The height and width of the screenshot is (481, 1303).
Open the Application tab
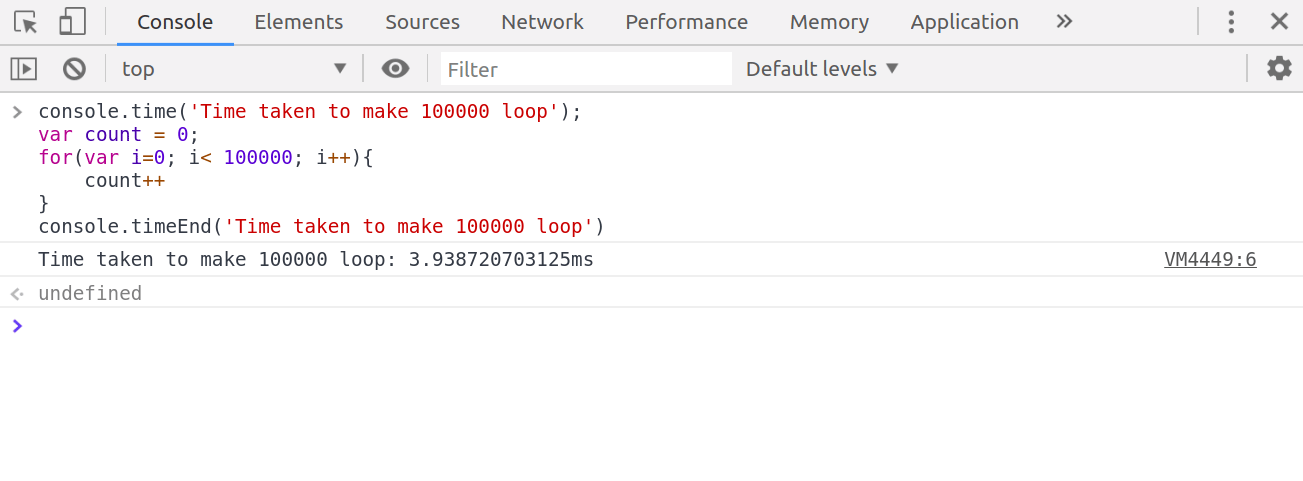point(964,22)
